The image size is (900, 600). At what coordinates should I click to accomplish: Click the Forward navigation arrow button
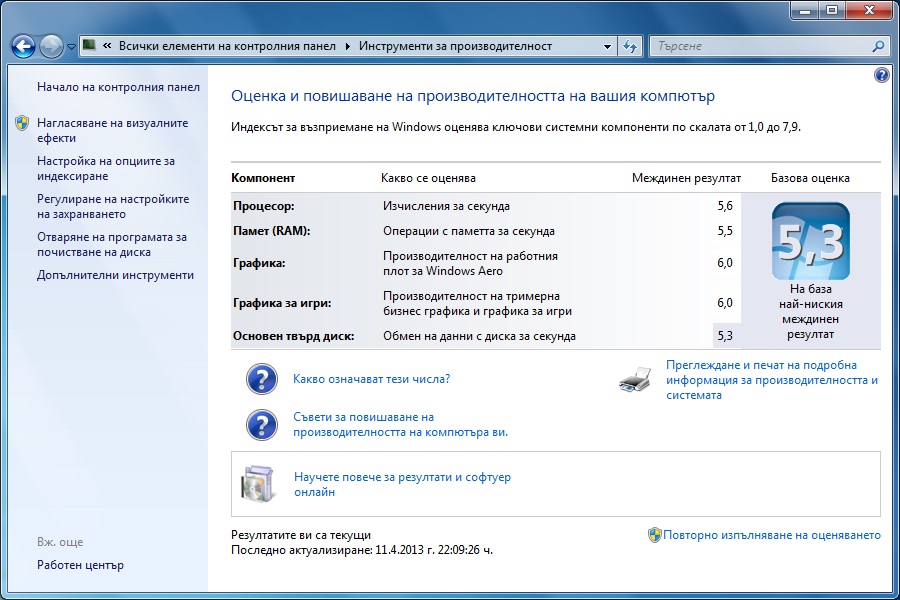[x=51, y=47]
